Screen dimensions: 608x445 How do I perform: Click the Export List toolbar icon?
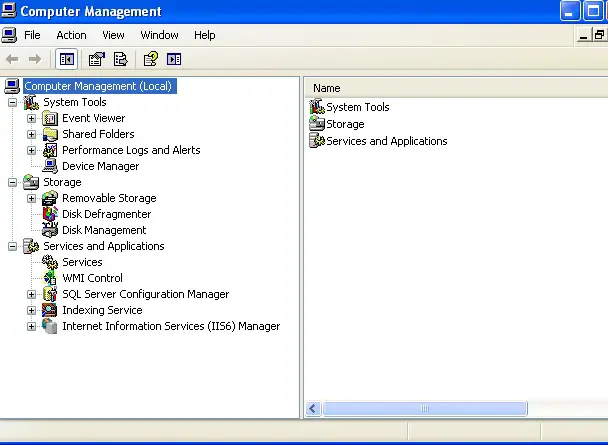coord(120,59)
